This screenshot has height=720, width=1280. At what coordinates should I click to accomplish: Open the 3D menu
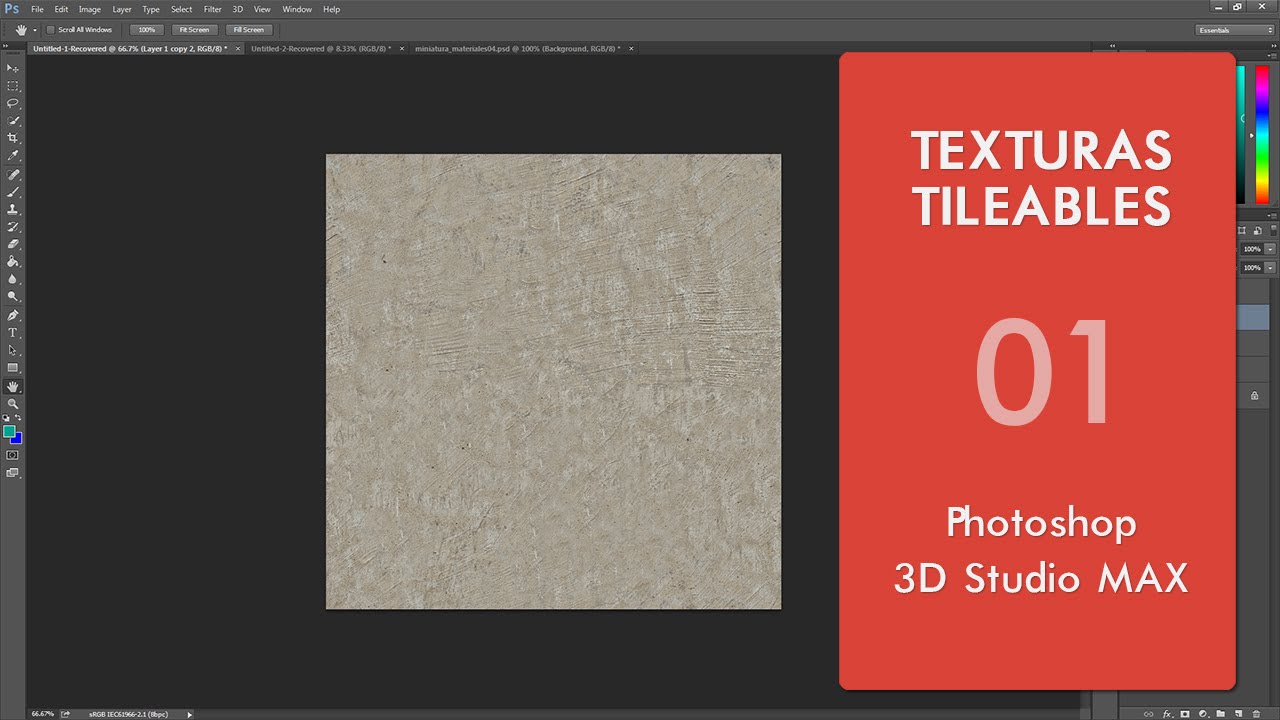pos(238,9)
